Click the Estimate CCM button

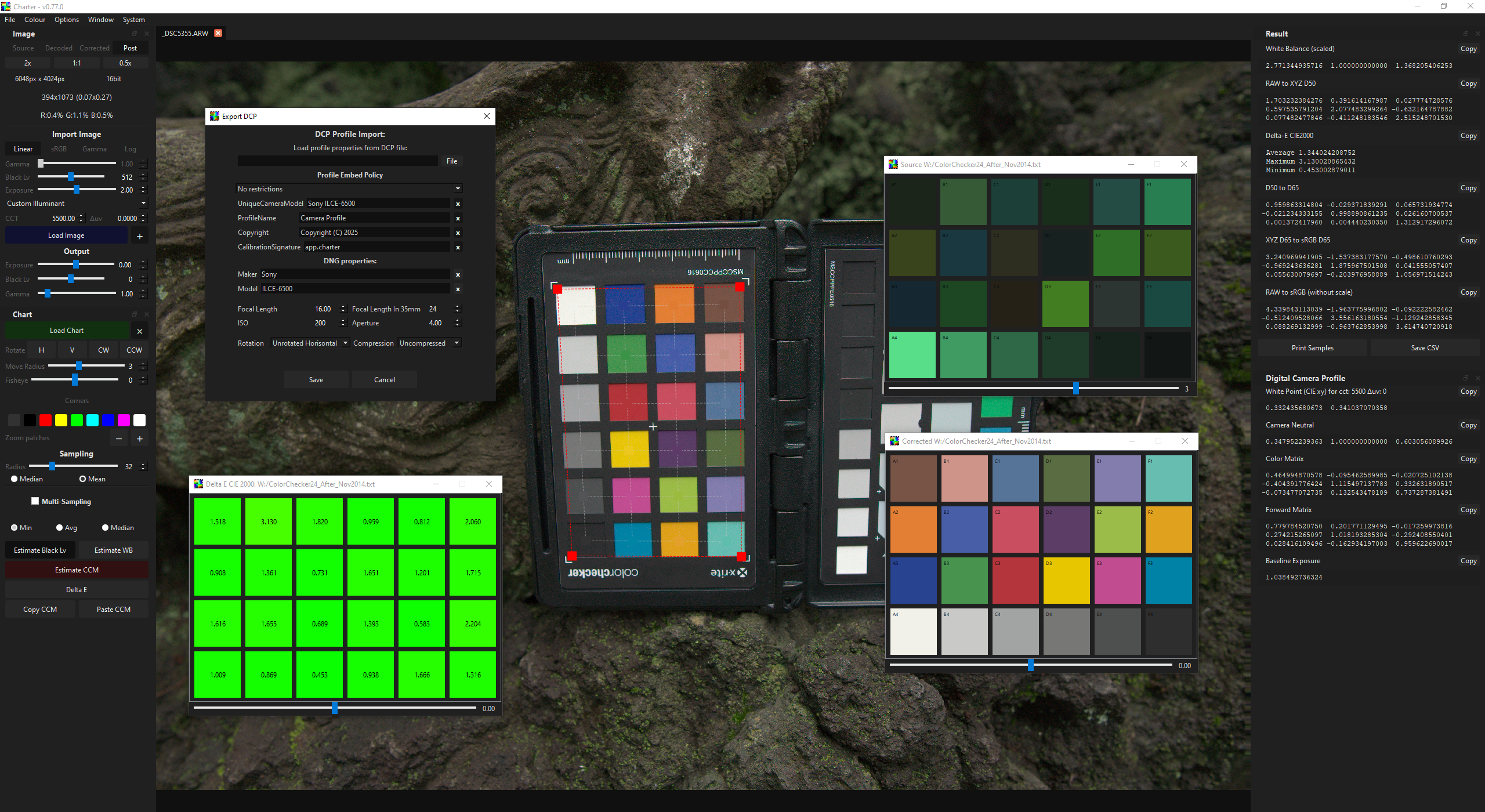[x=77, y=570]
